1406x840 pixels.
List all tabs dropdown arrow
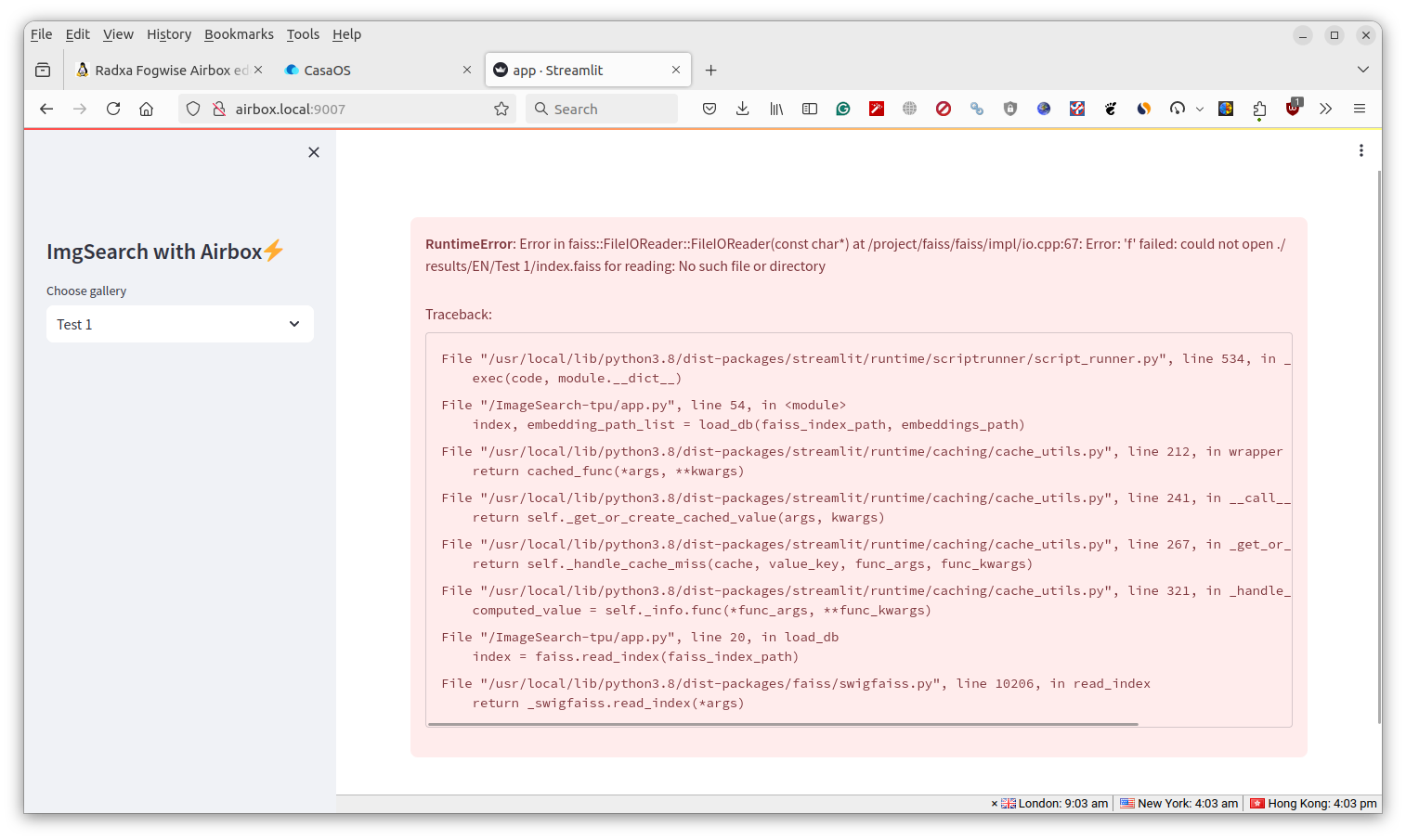tap(1362, 70)
